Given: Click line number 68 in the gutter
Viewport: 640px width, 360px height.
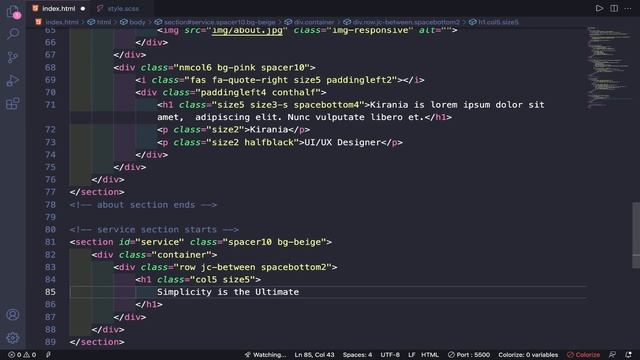Looking at the screenshot, I should (50, 67).
